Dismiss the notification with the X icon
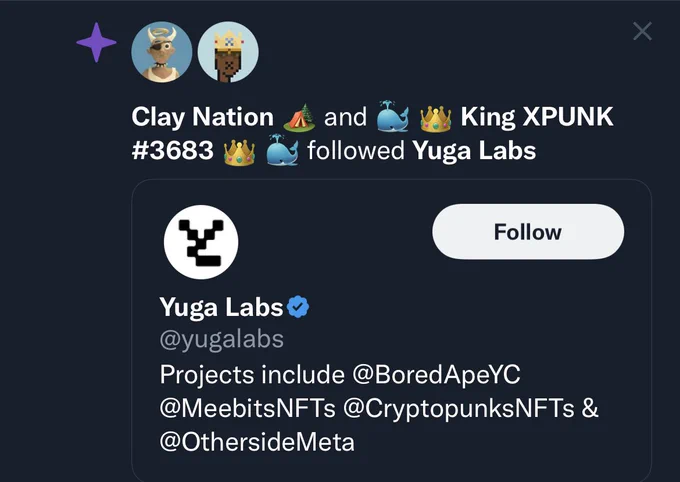Viewport: 680px width, 482px height. point(642,31)
